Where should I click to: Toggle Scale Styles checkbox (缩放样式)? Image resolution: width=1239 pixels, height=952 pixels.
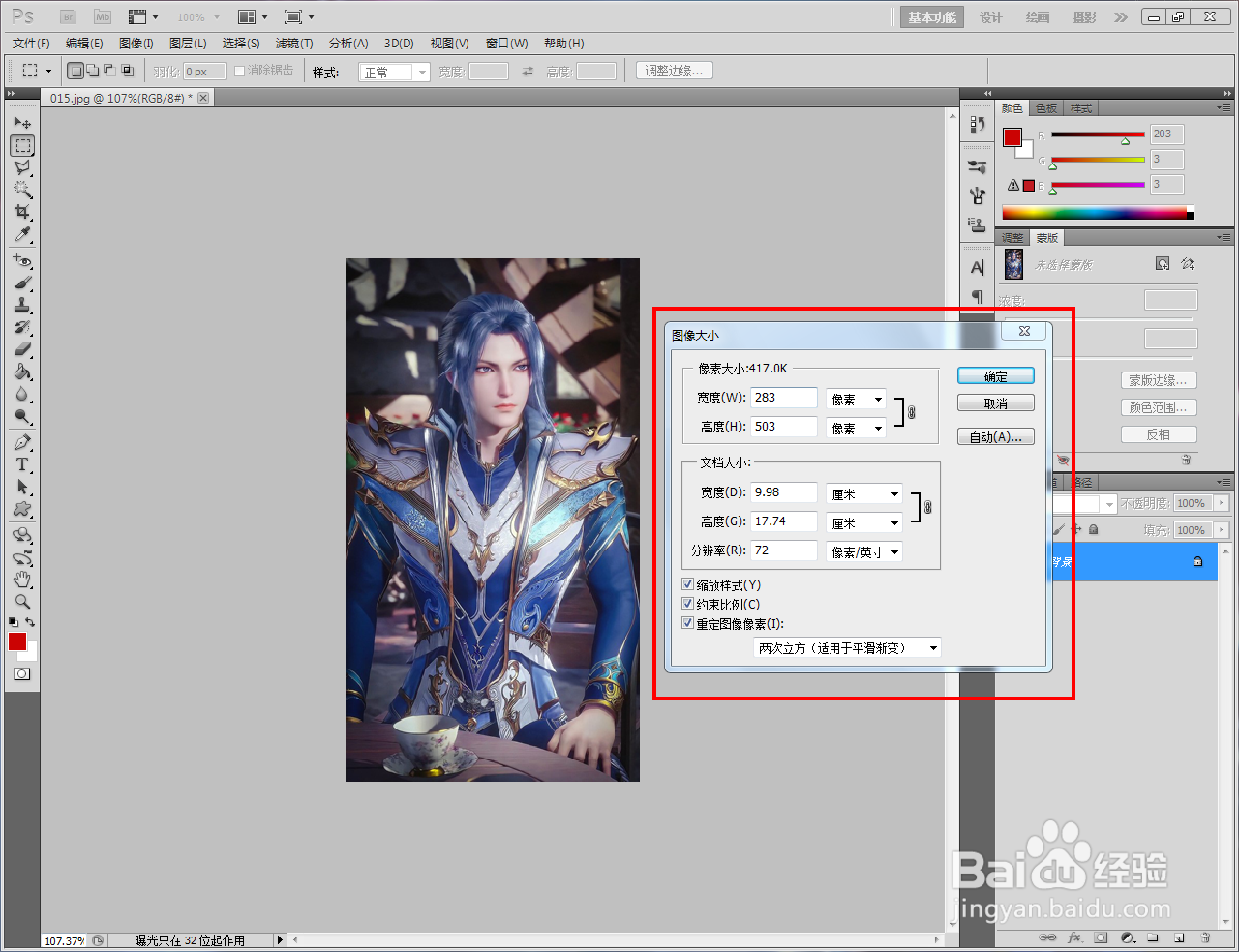coord(688,584)
